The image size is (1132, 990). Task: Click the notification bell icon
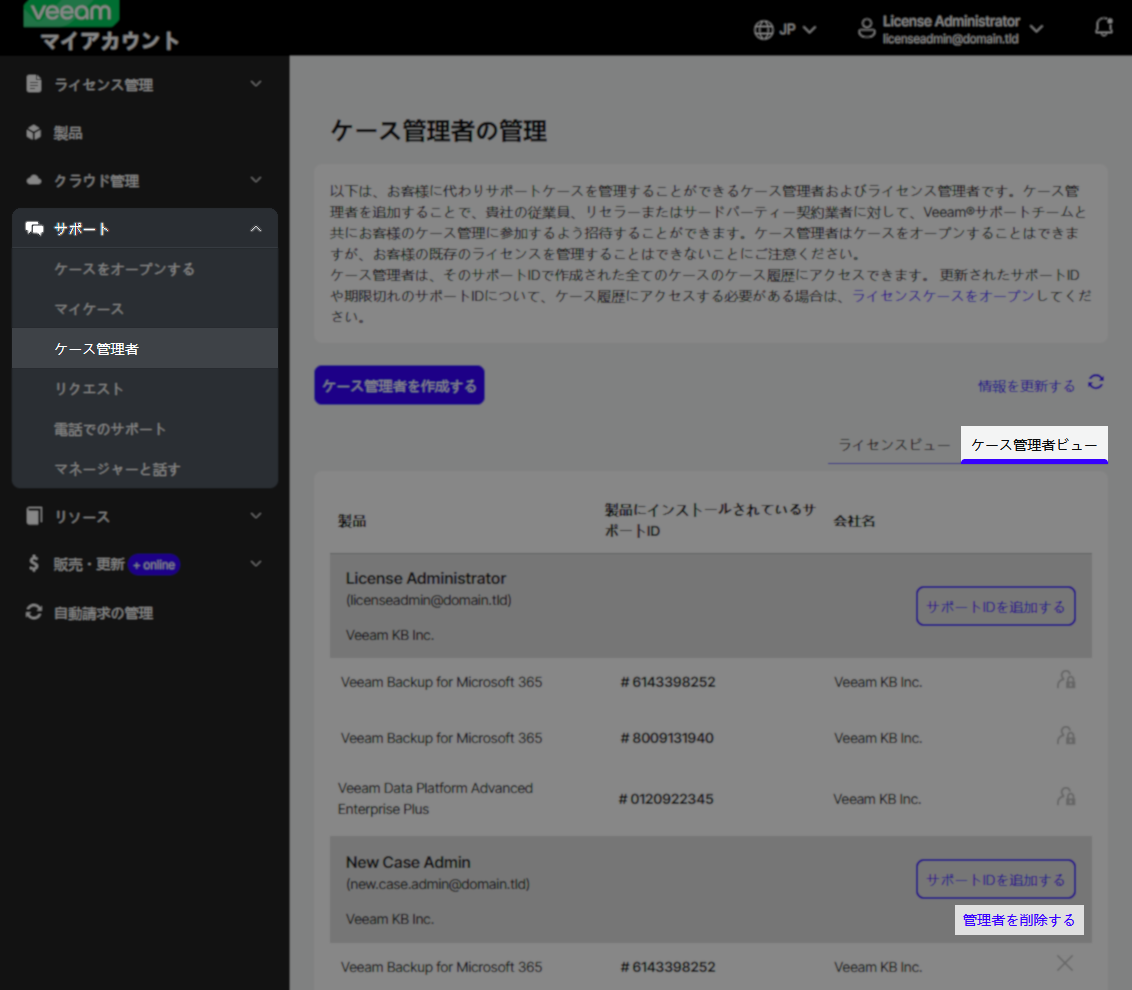pos(1103,27)
